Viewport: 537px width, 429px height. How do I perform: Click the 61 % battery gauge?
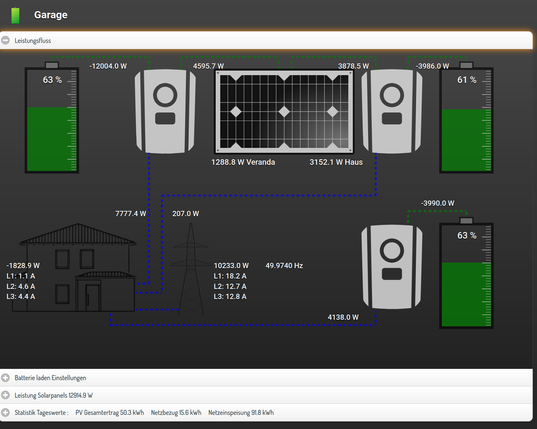click(466, 117)
